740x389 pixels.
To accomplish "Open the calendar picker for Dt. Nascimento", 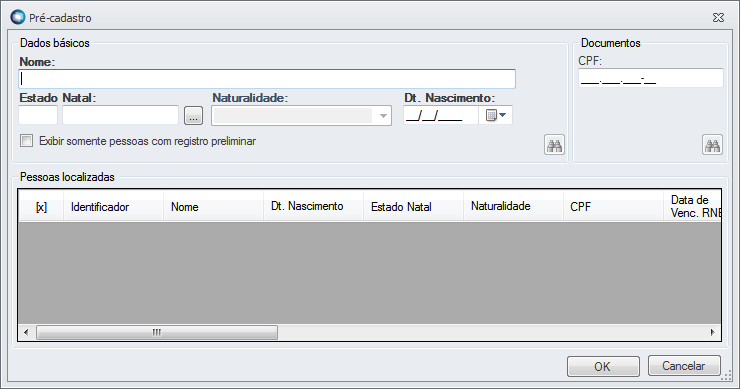I will point(496,115).
